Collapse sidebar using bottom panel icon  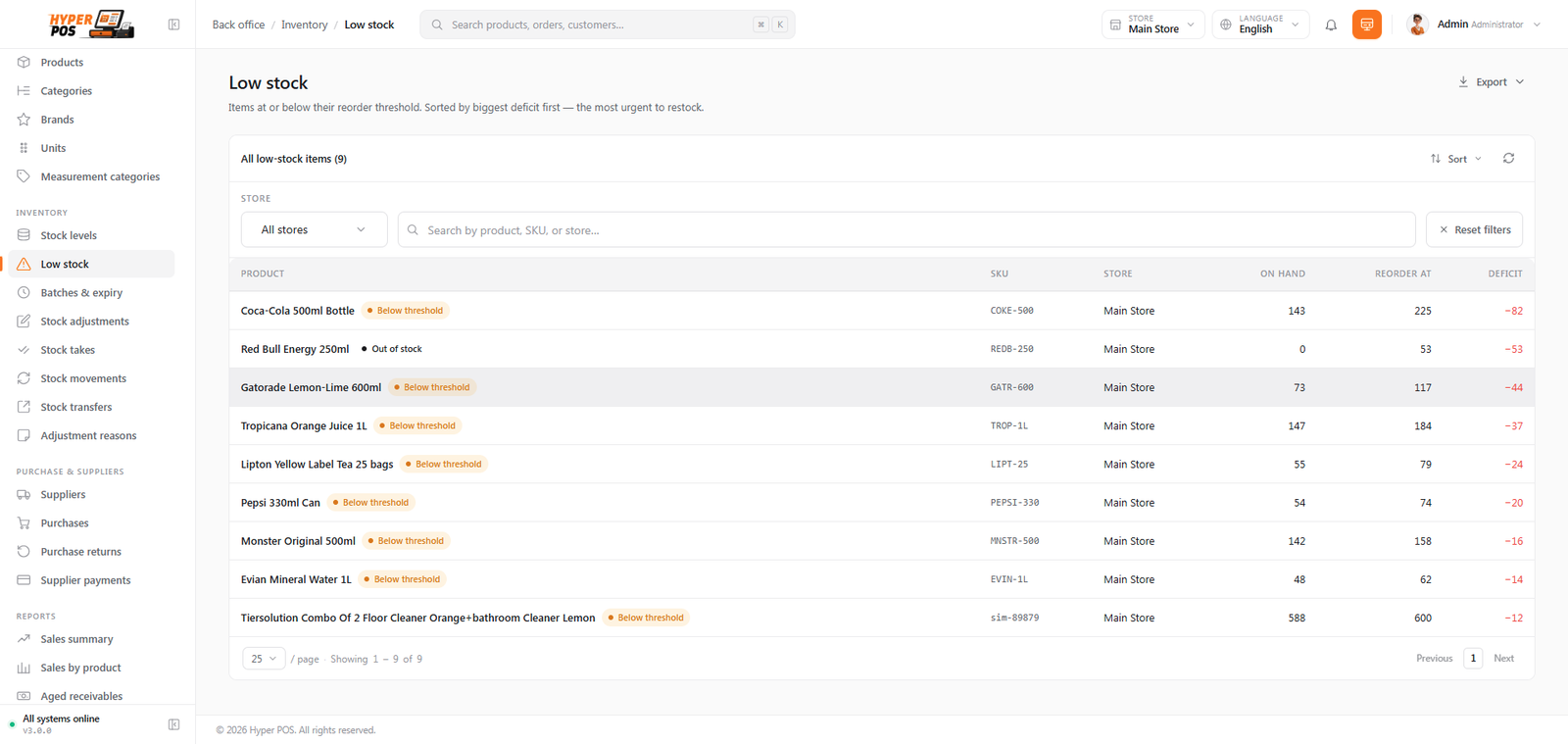173,724
